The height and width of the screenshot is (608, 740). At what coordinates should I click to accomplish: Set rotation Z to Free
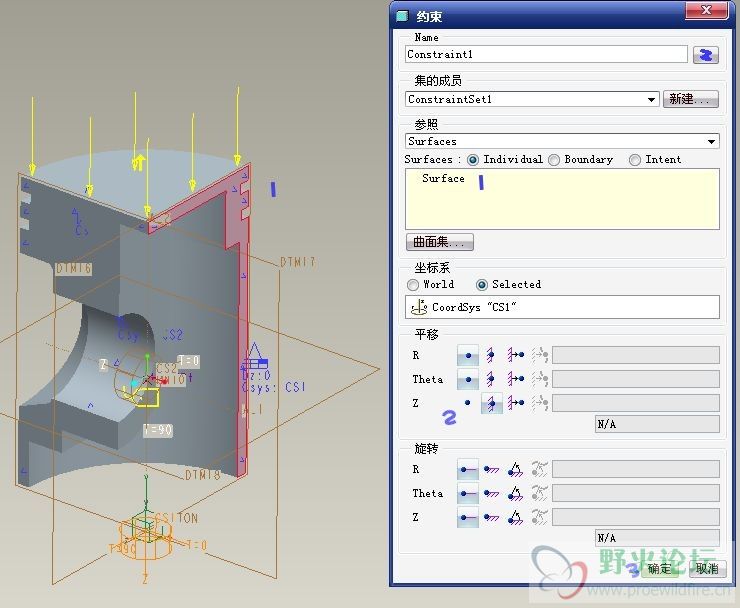tap(468, 517)
